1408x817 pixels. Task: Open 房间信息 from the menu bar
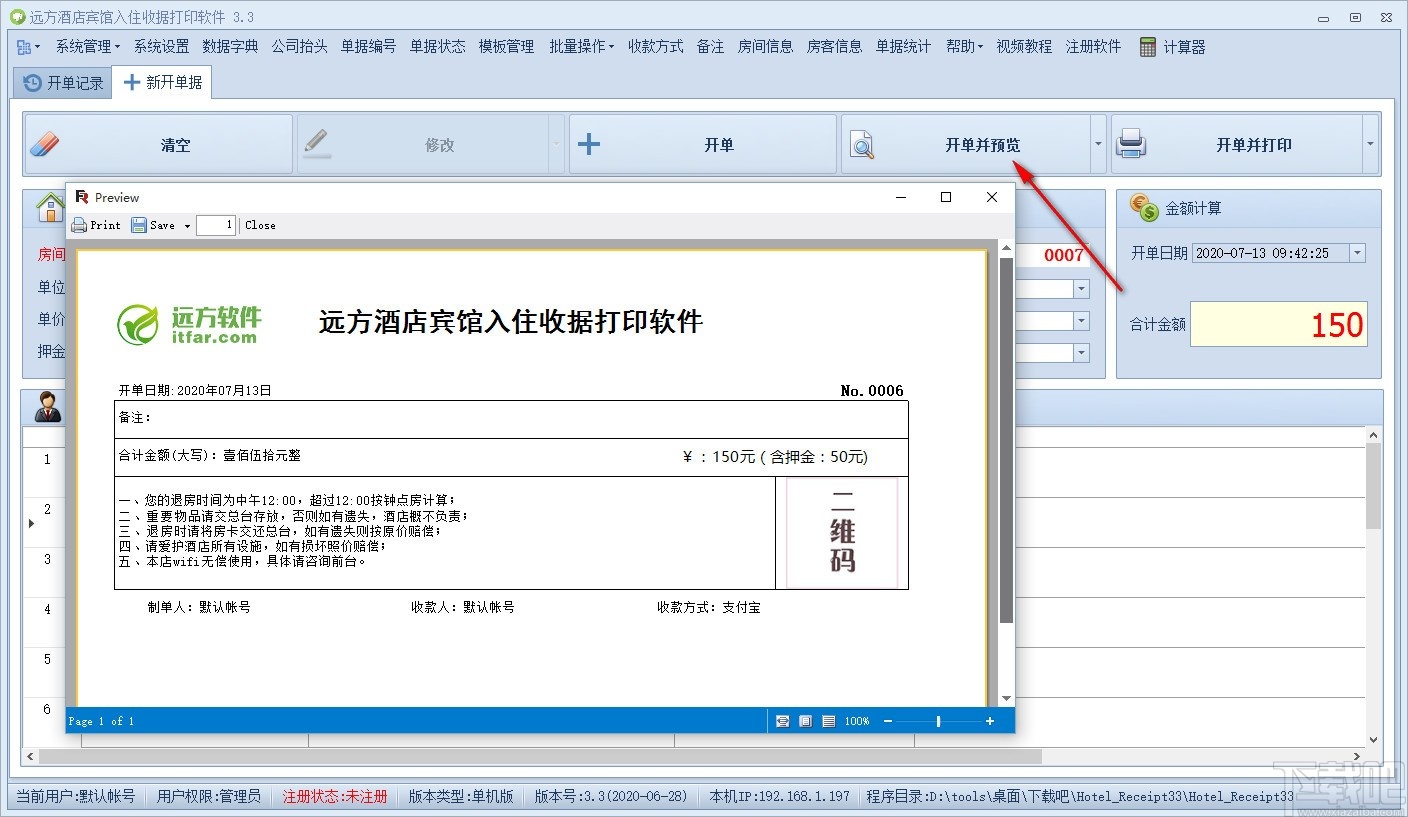[x=765, y=46]
